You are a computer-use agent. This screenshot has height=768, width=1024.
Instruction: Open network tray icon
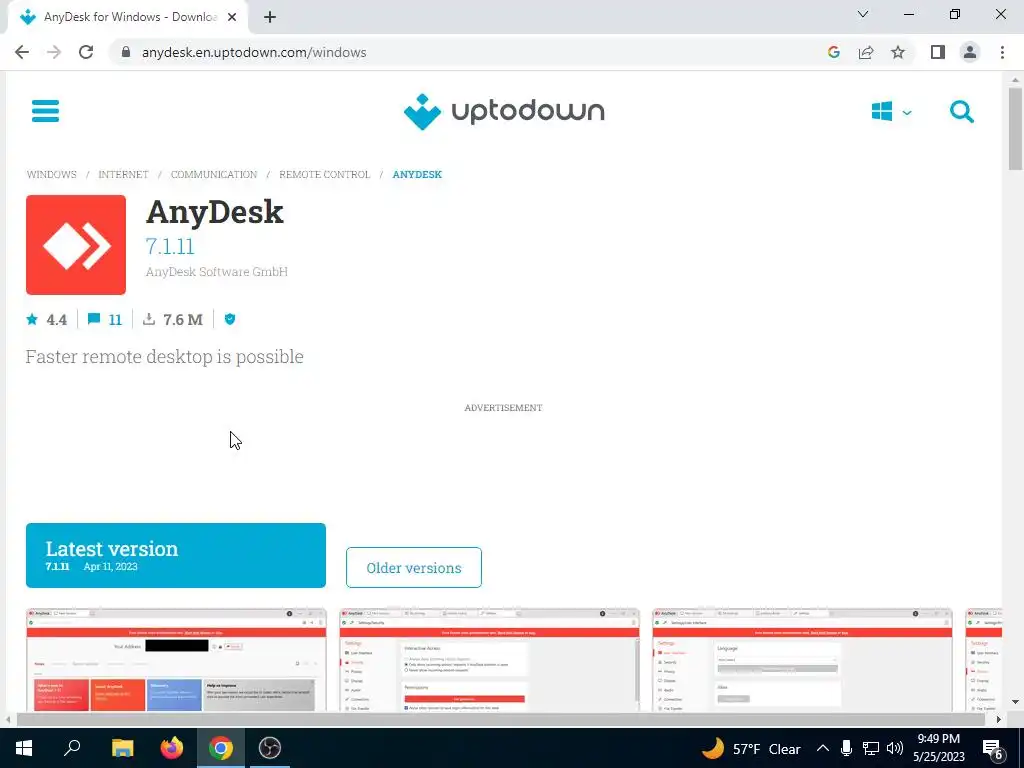point(871,748)
